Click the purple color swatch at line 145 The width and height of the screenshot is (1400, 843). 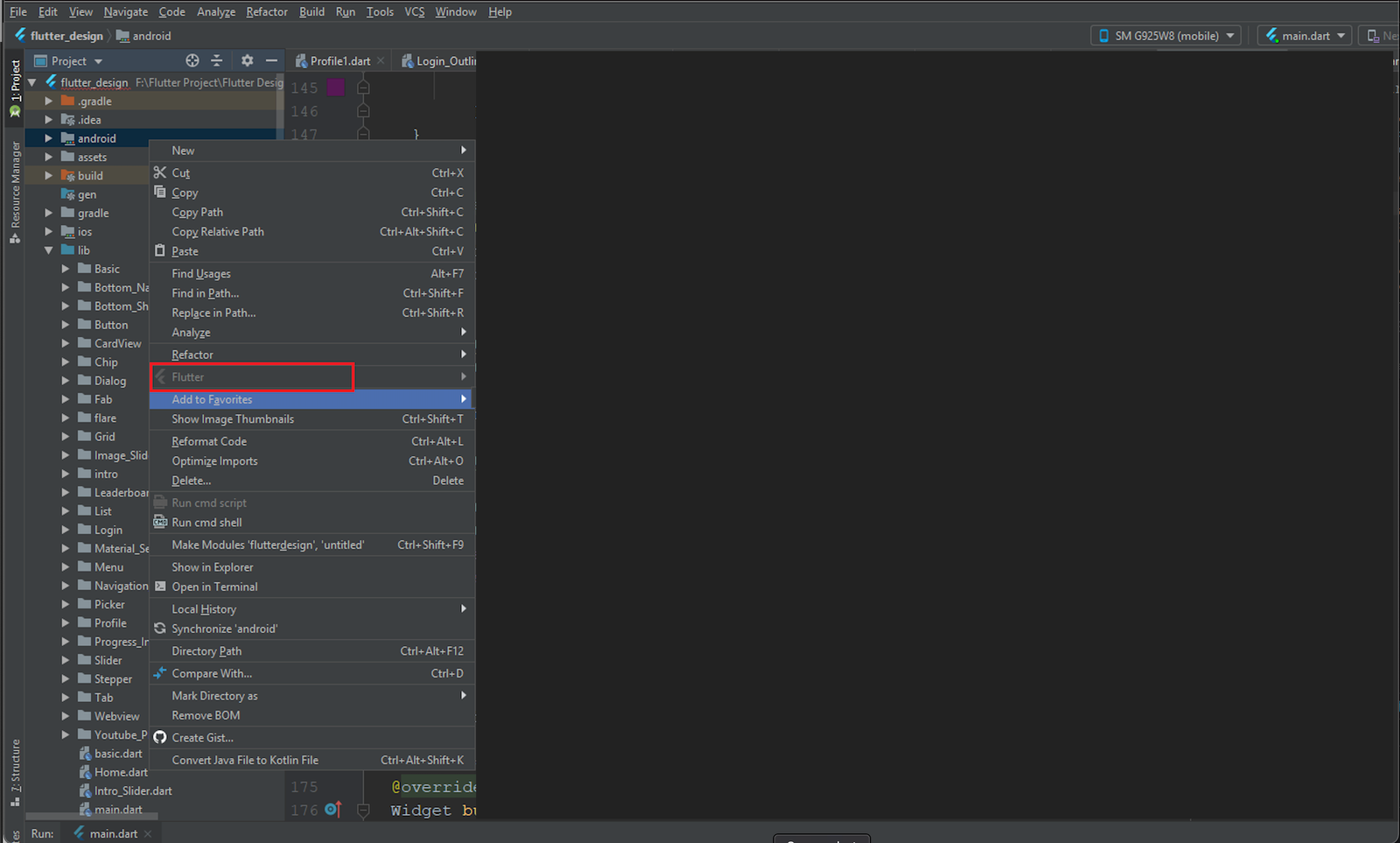(335, 88)
